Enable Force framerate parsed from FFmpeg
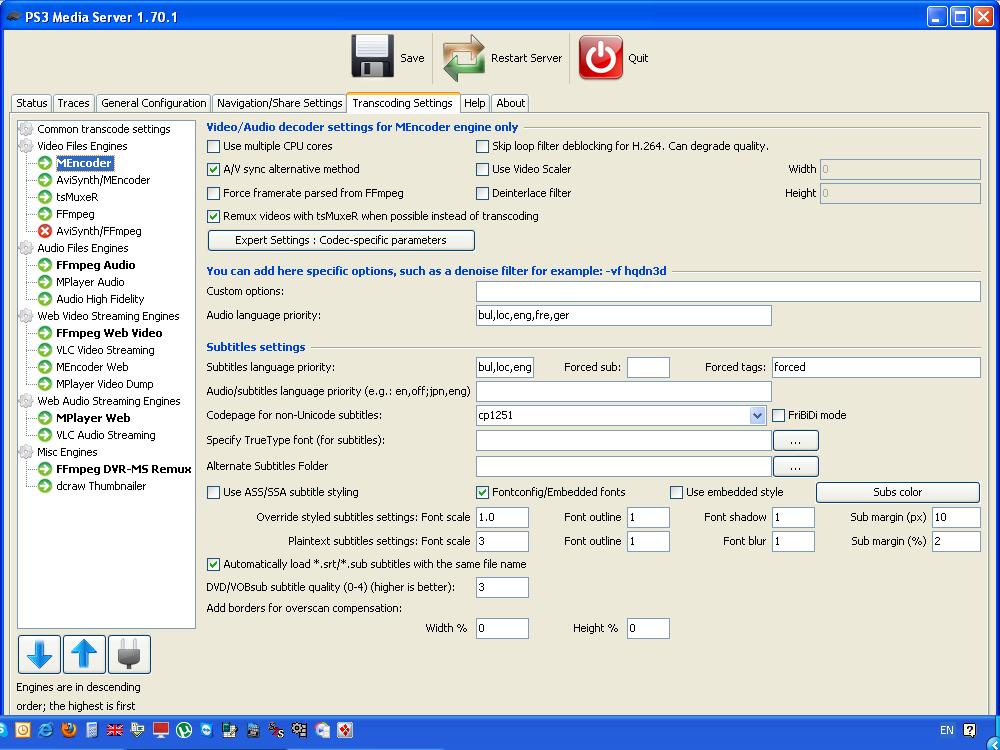The width and height of the screenshot is (1000, 750). point(214,193)
